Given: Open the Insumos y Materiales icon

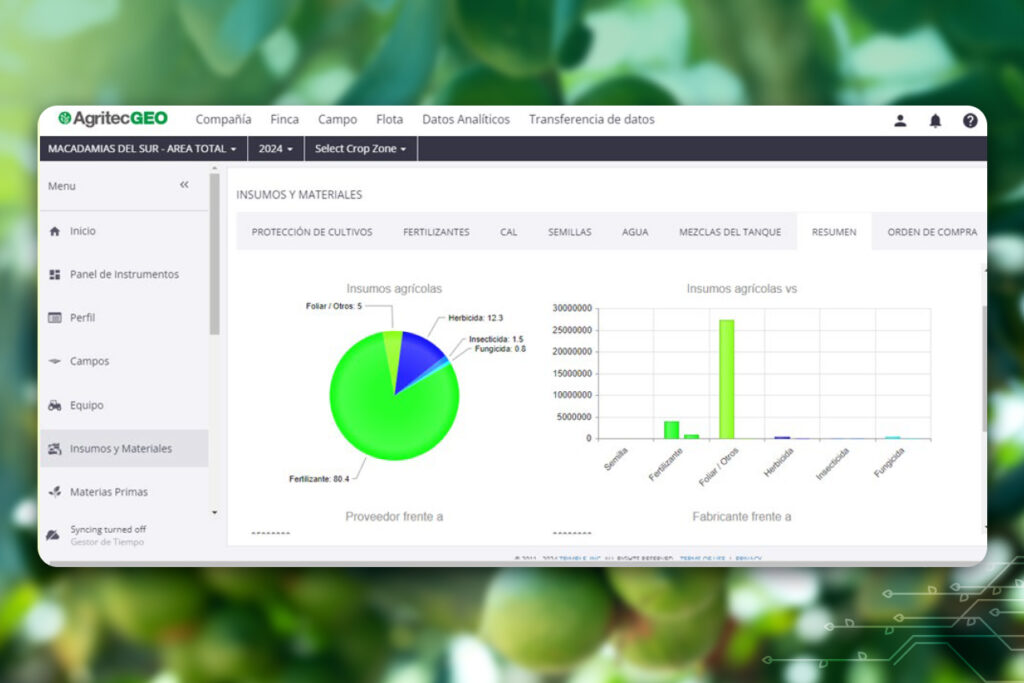Looking at the screenshot, I should pos(54,448).
